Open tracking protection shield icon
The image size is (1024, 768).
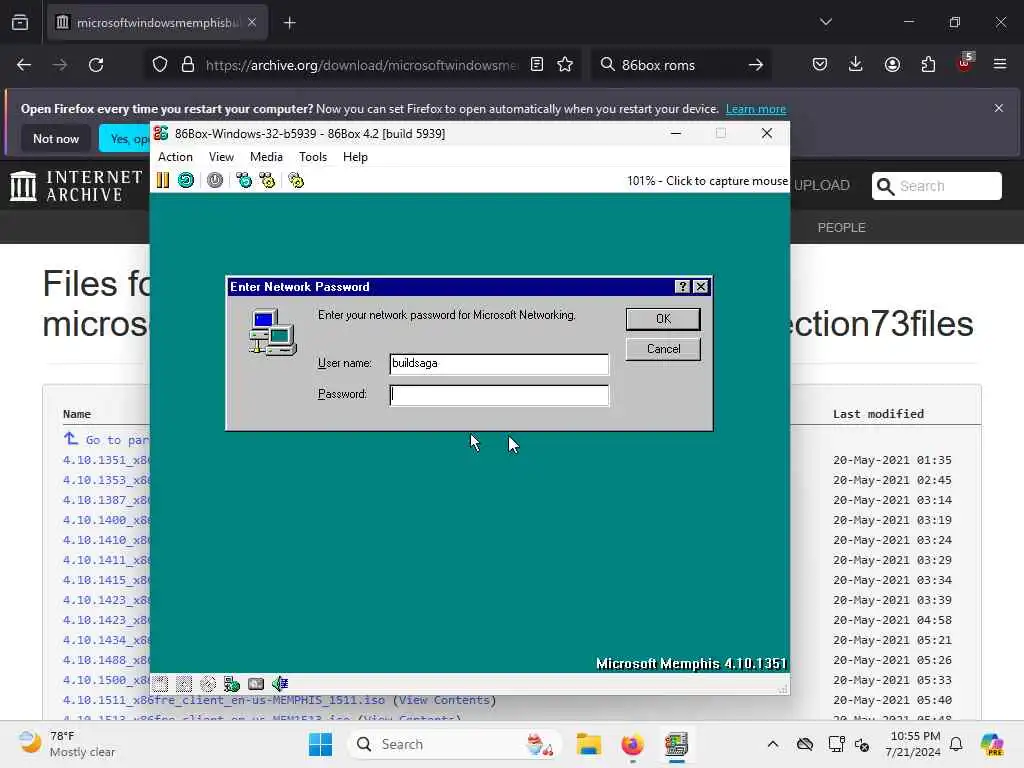(160, 65)
